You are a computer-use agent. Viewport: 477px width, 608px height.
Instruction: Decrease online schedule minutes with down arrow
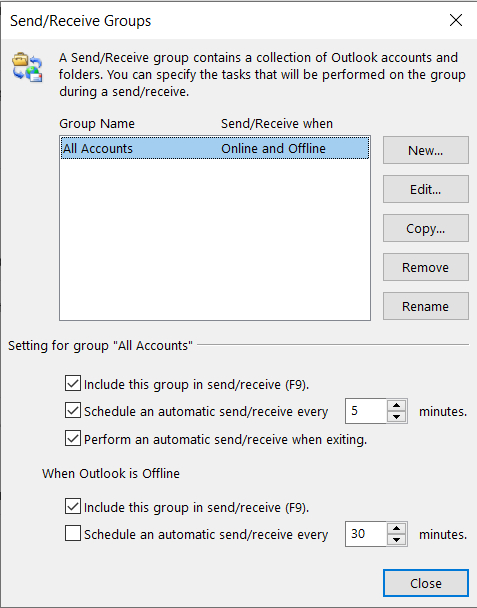click(396, 416)
